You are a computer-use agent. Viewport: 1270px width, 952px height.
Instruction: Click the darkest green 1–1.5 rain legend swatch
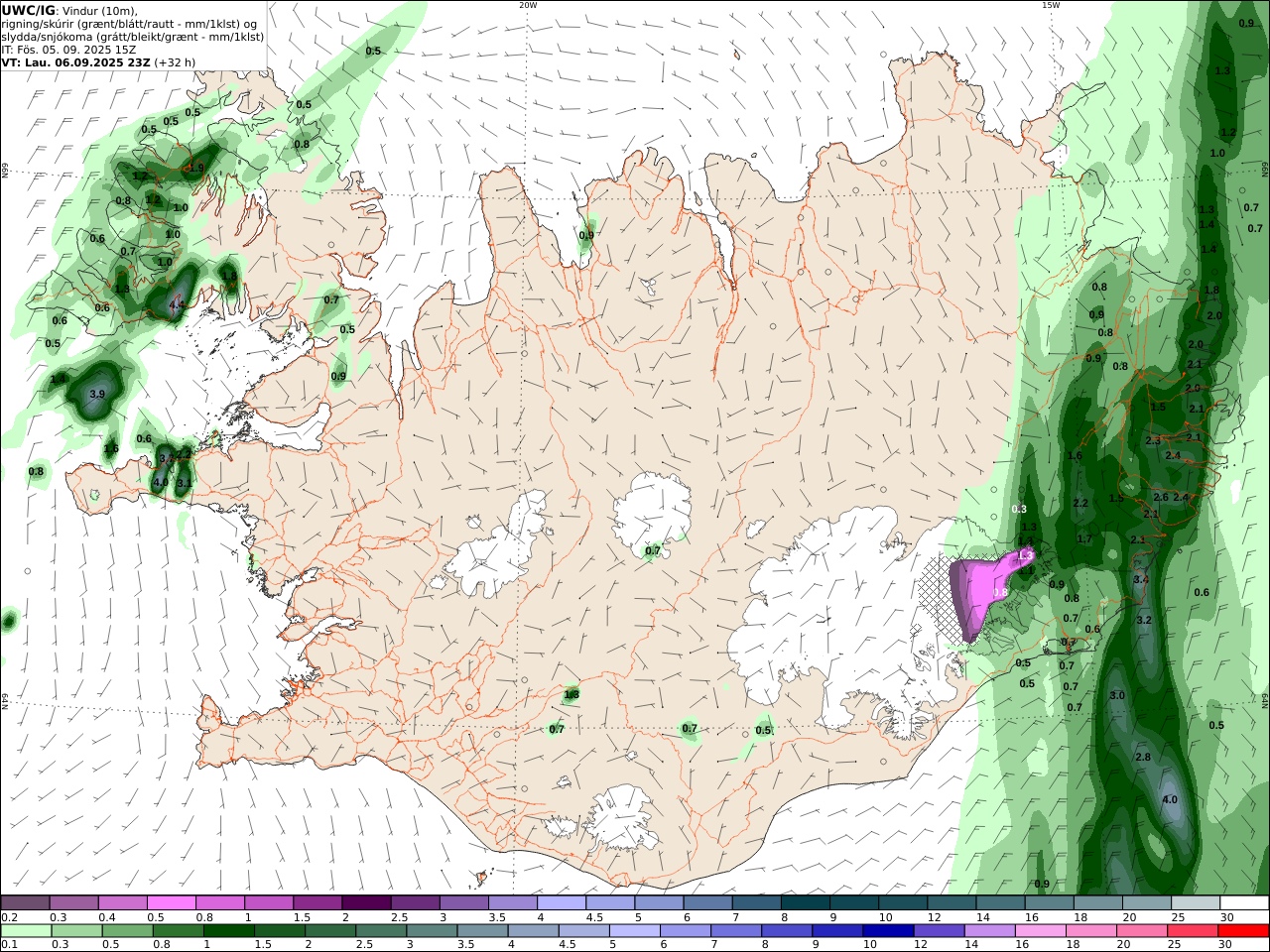point(229,930)
